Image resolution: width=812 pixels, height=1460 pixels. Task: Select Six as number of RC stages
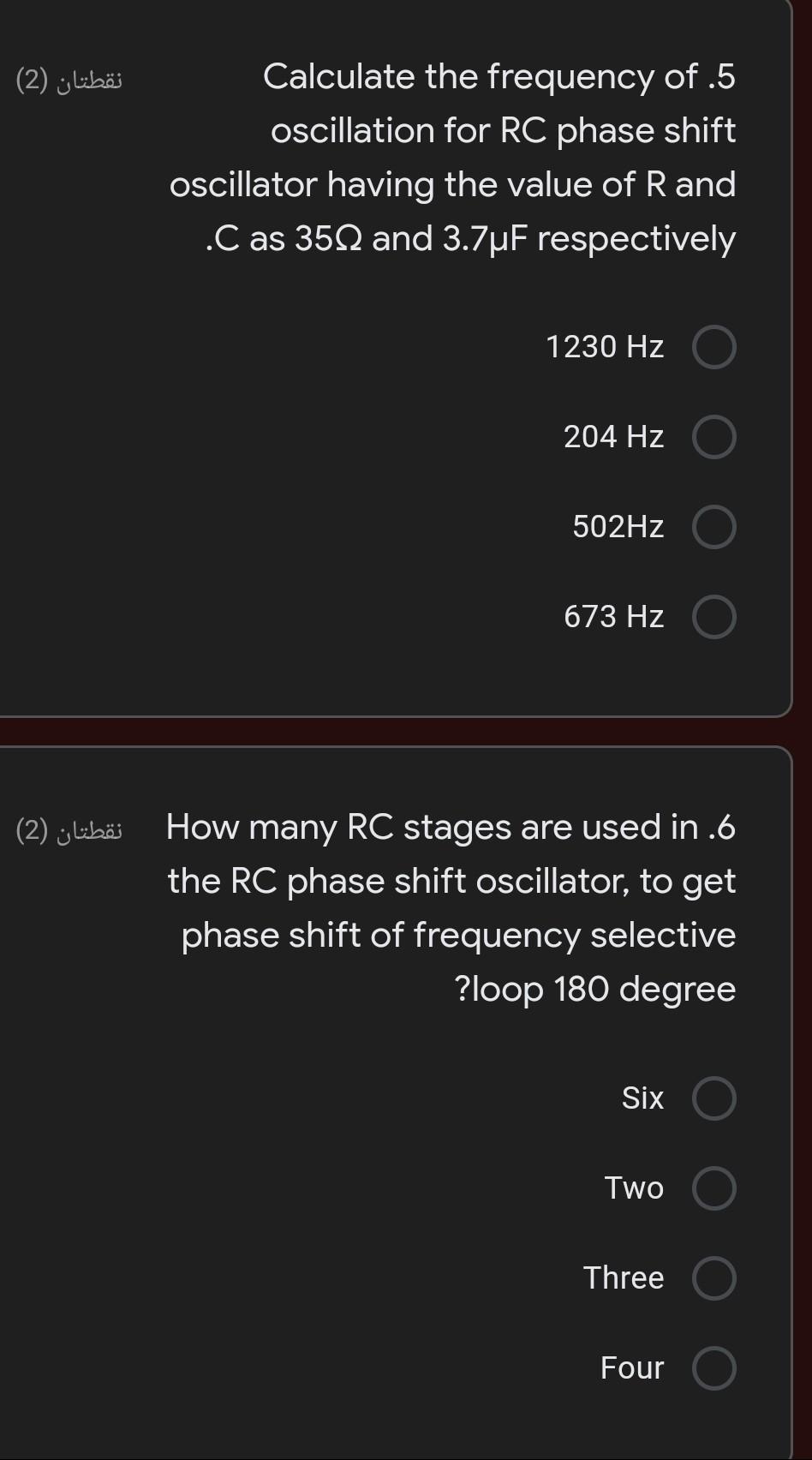[x=713, y=1098]
